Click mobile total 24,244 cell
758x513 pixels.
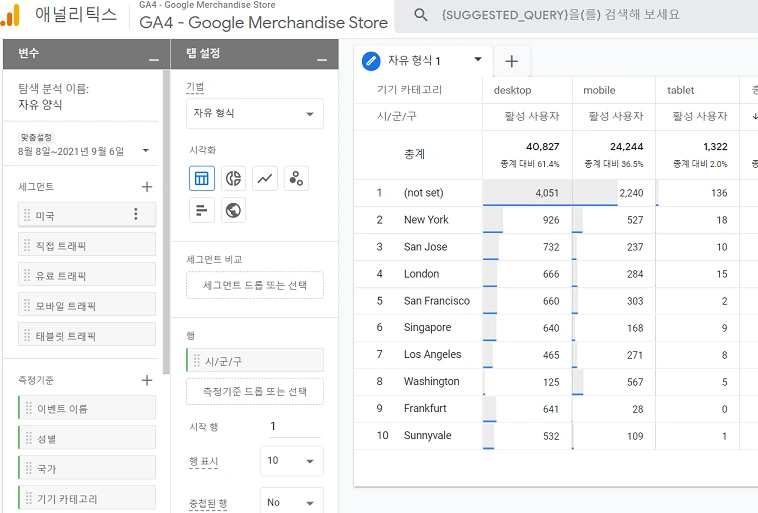(x=614, y=155)
